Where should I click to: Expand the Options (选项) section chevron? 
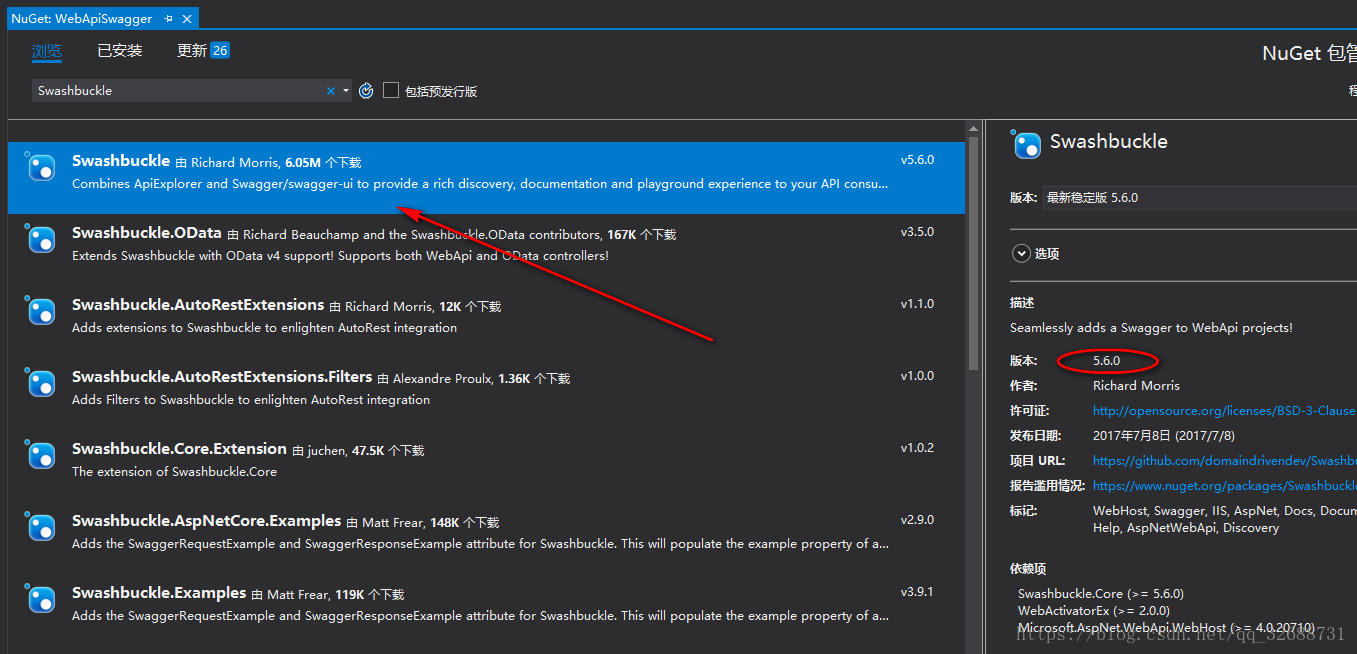pos(1022,254)
